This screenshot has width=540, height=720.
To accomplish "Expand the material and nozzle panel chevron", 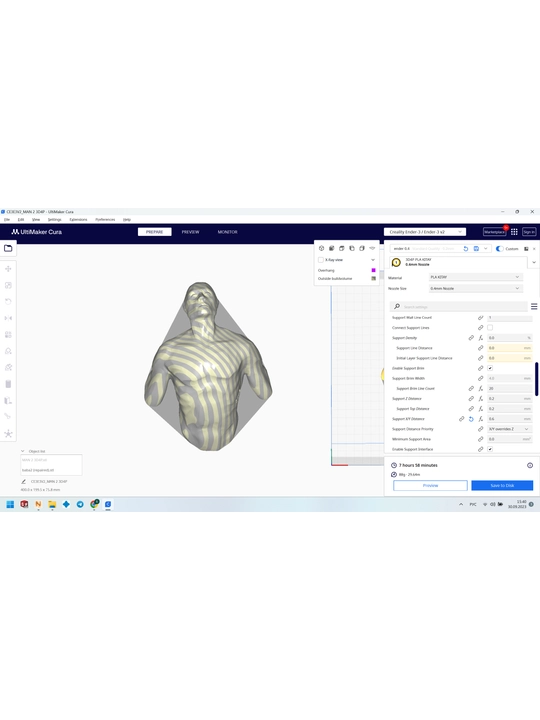I will 534,262.
